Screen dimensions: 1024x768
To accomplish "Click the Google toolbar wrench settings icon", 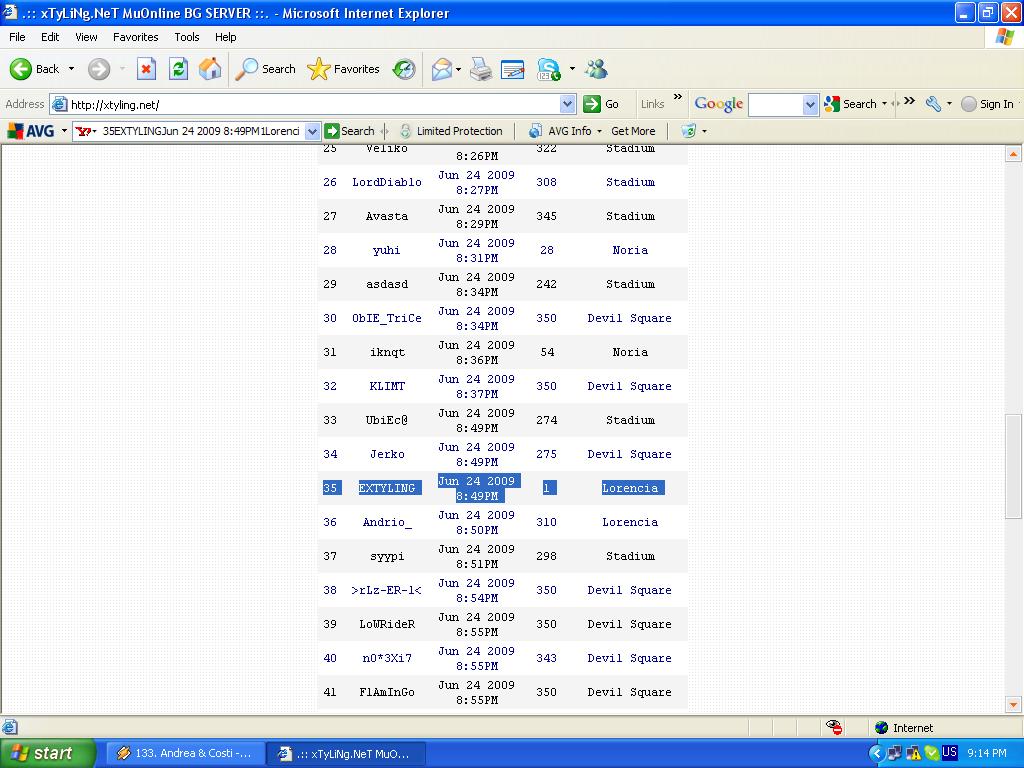I will pos(932,104).
